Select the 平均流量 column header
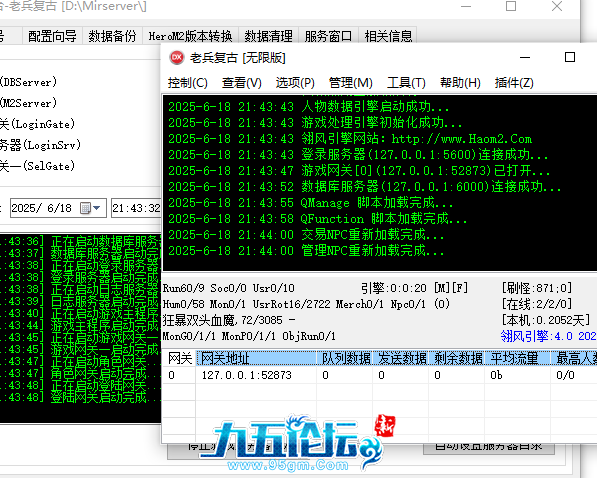This screenshot has height=478, width=597. (x=517, y=358)
